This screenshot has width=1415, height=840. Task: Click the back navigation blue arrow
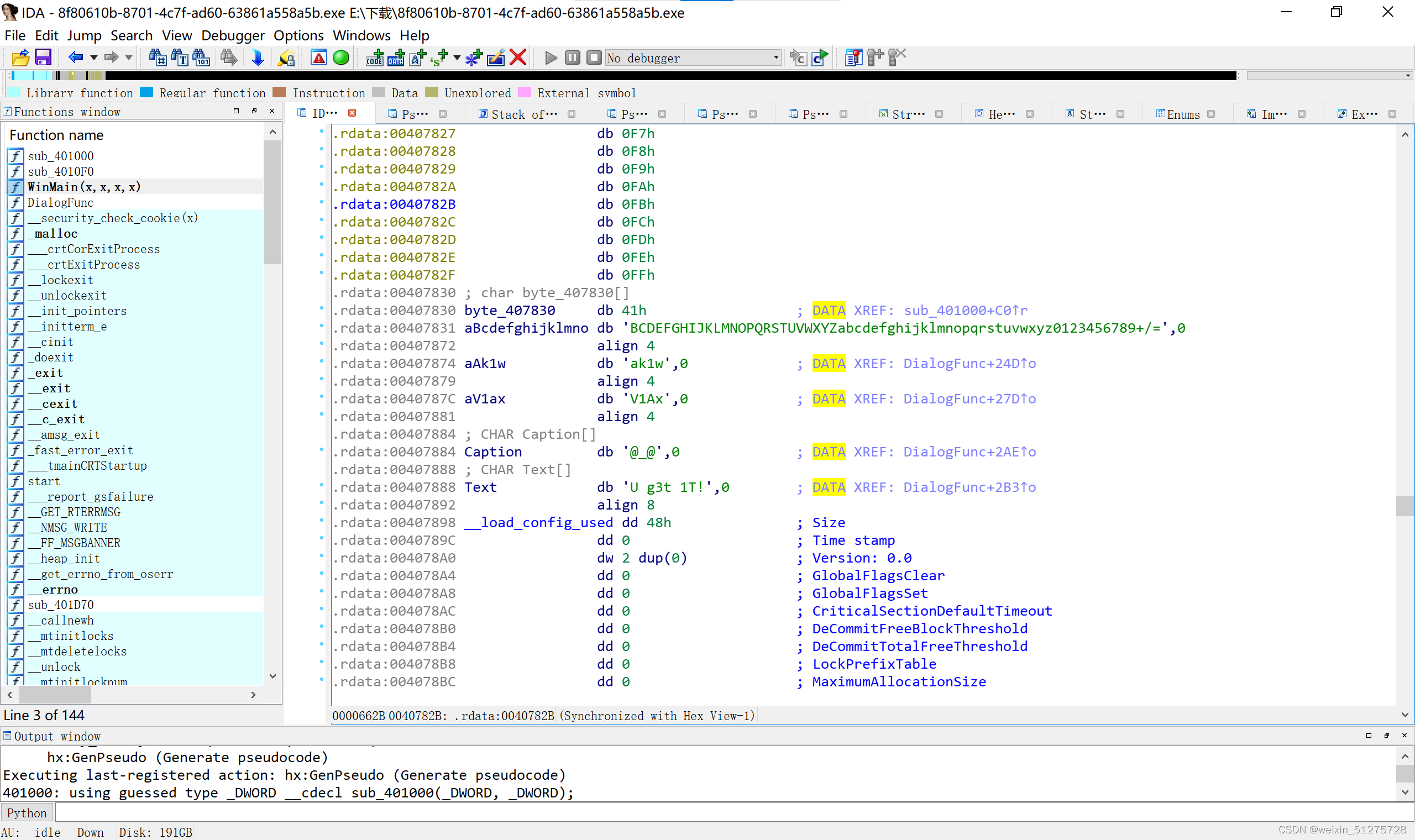pyautogui.click(x=76, y=57)
